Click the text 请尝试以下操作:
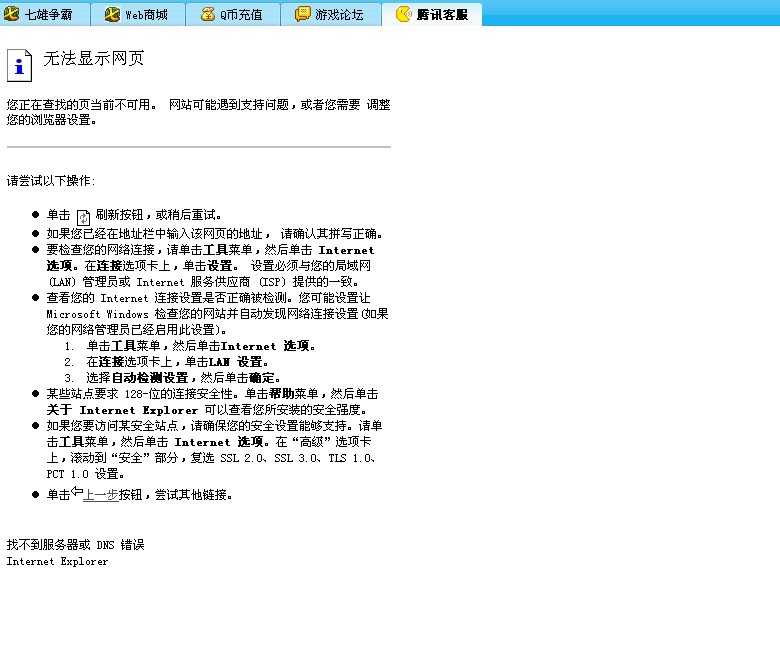Image resolution: width=780 pixels, height=660 pixels. tap(51, 181)
